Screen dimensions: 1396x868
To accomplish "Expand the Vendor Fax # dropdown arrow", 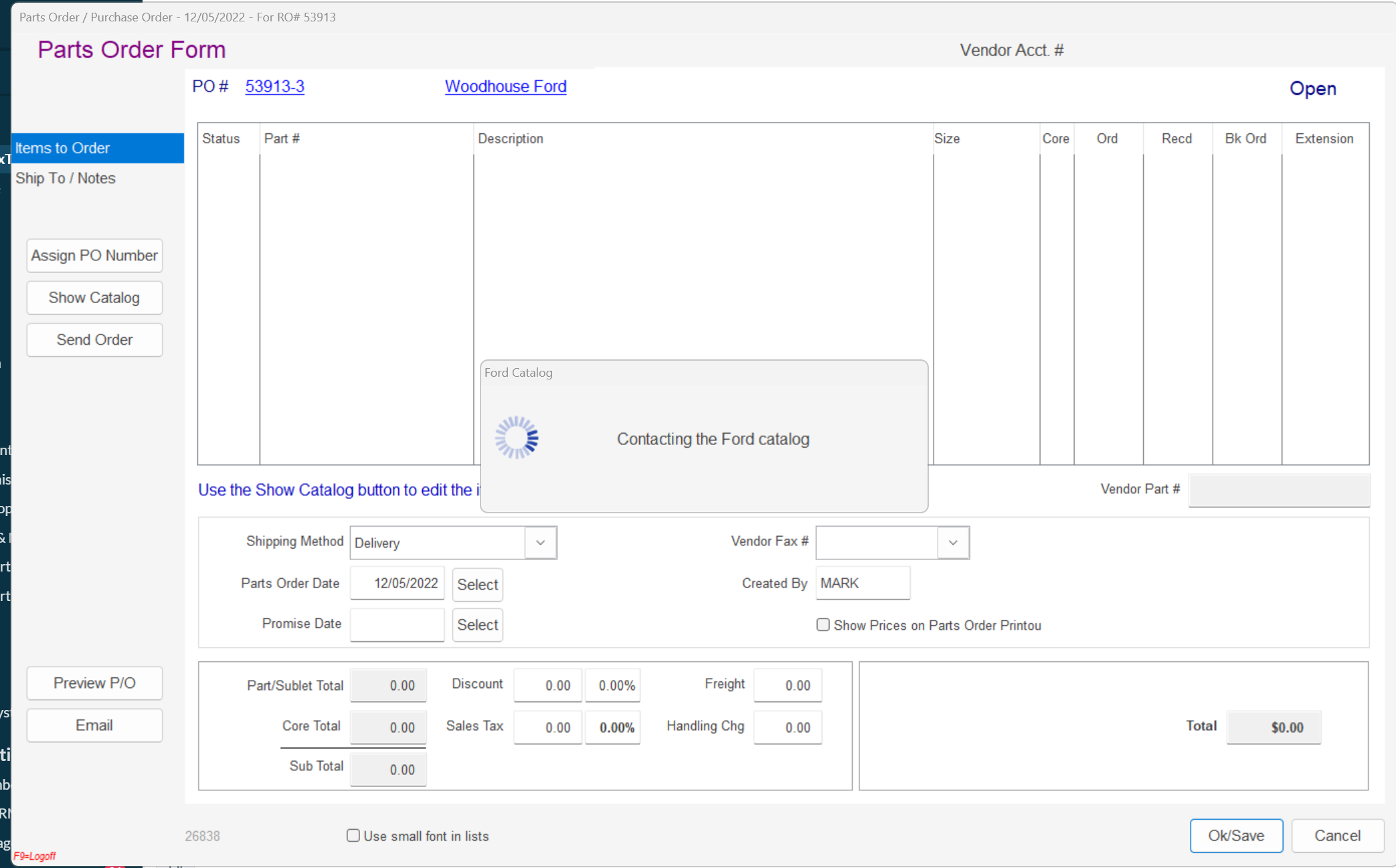I will click(953, 543).
